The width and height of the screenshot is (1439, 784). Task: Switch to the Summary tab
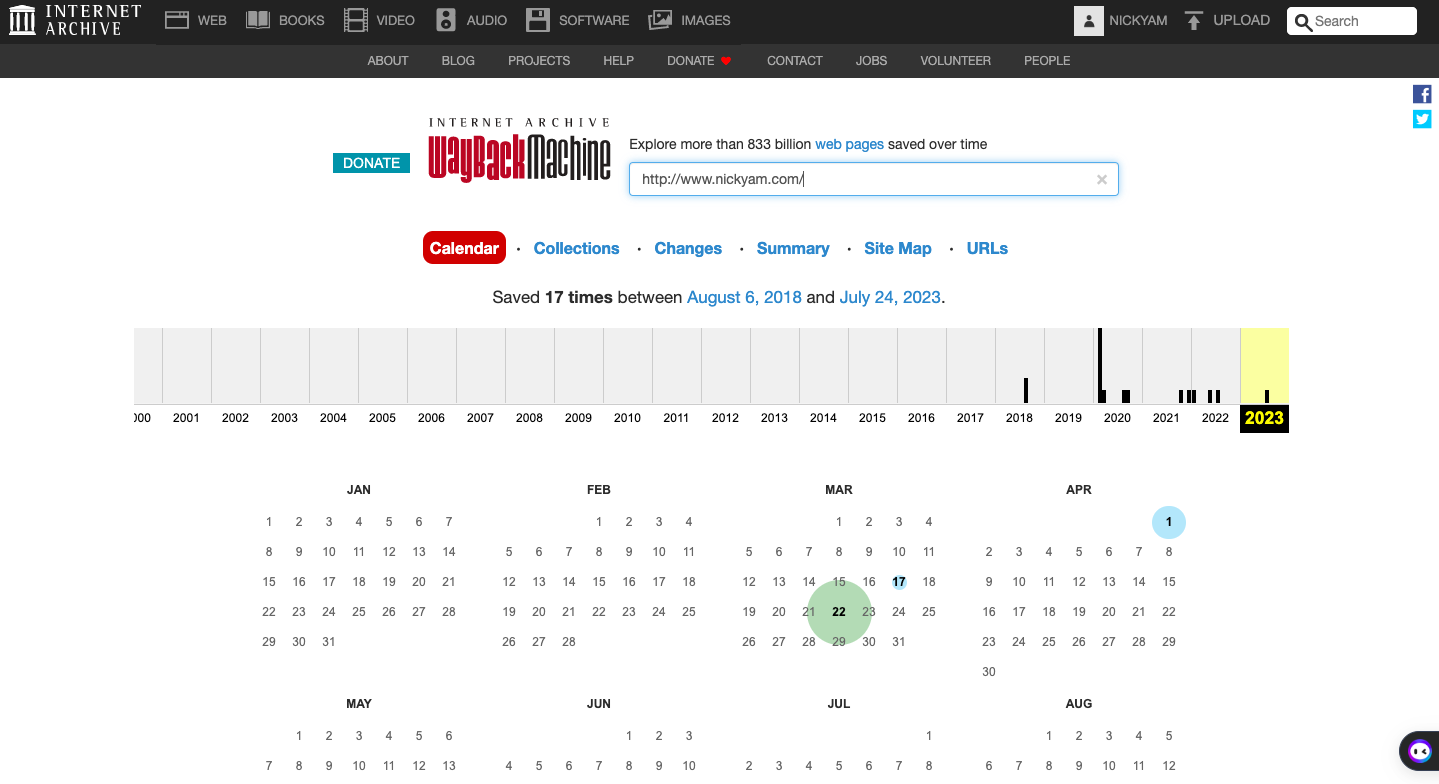pos(793,248)
